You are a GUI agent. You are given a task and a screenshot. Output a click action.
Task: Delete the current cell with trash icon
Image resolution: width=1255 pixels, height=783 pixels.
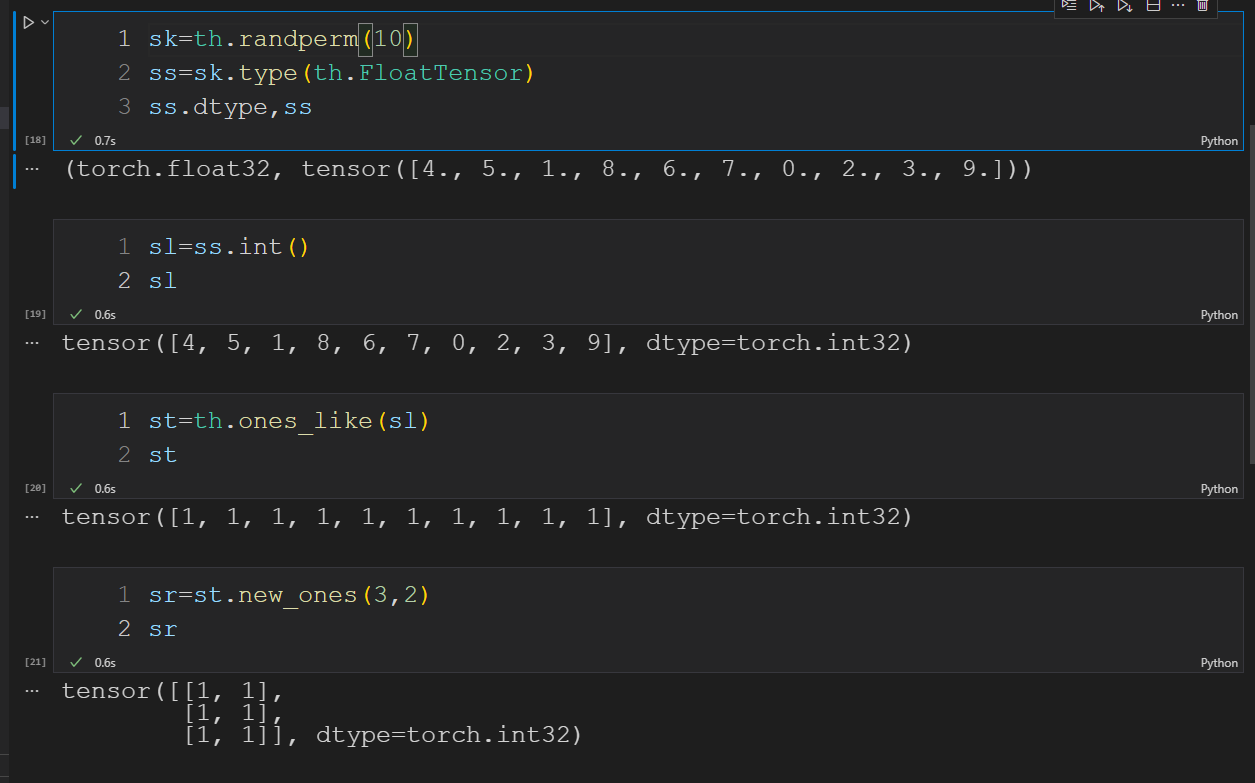1203,6
